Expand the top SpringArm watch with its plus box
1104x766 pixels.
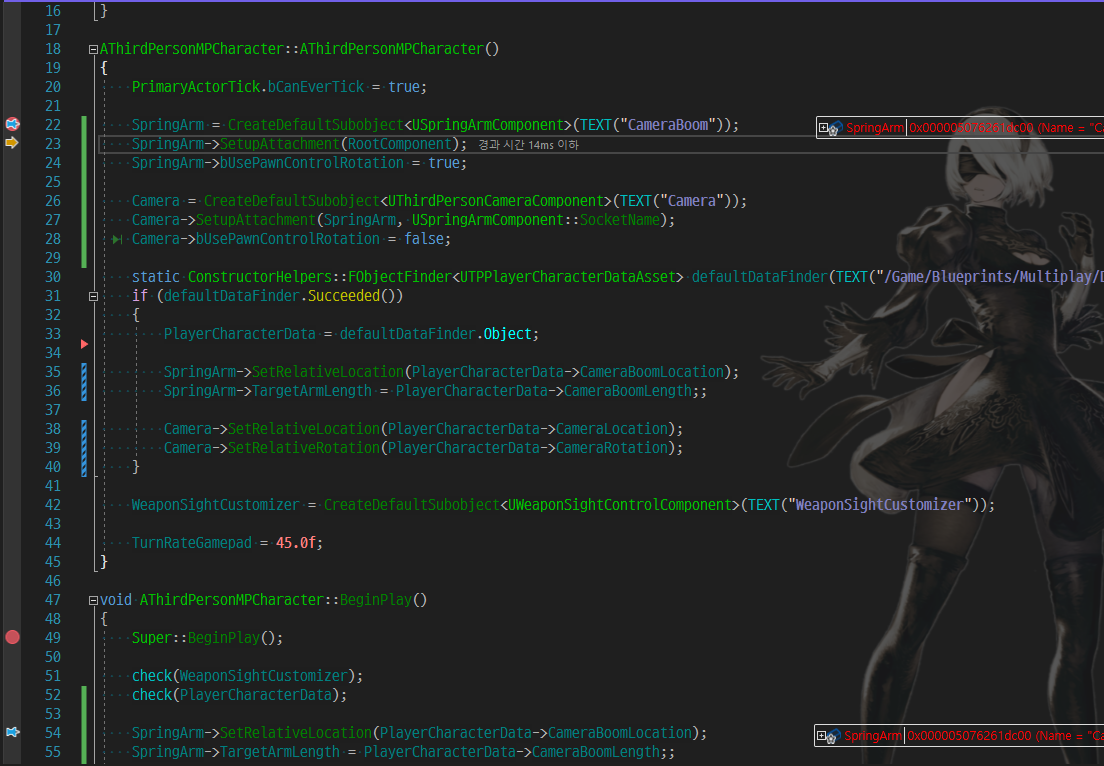click(823, 128)
